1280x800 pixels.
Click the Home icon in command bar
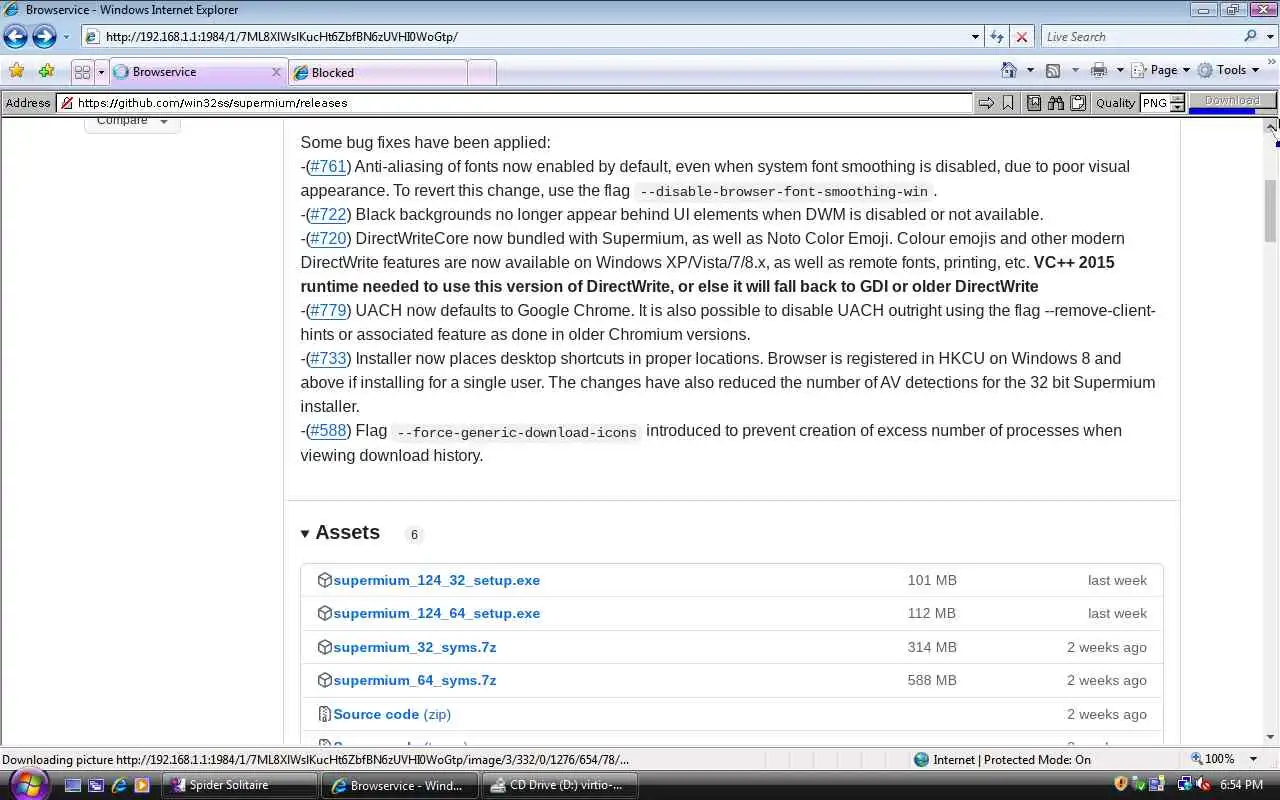(1009, 70)
